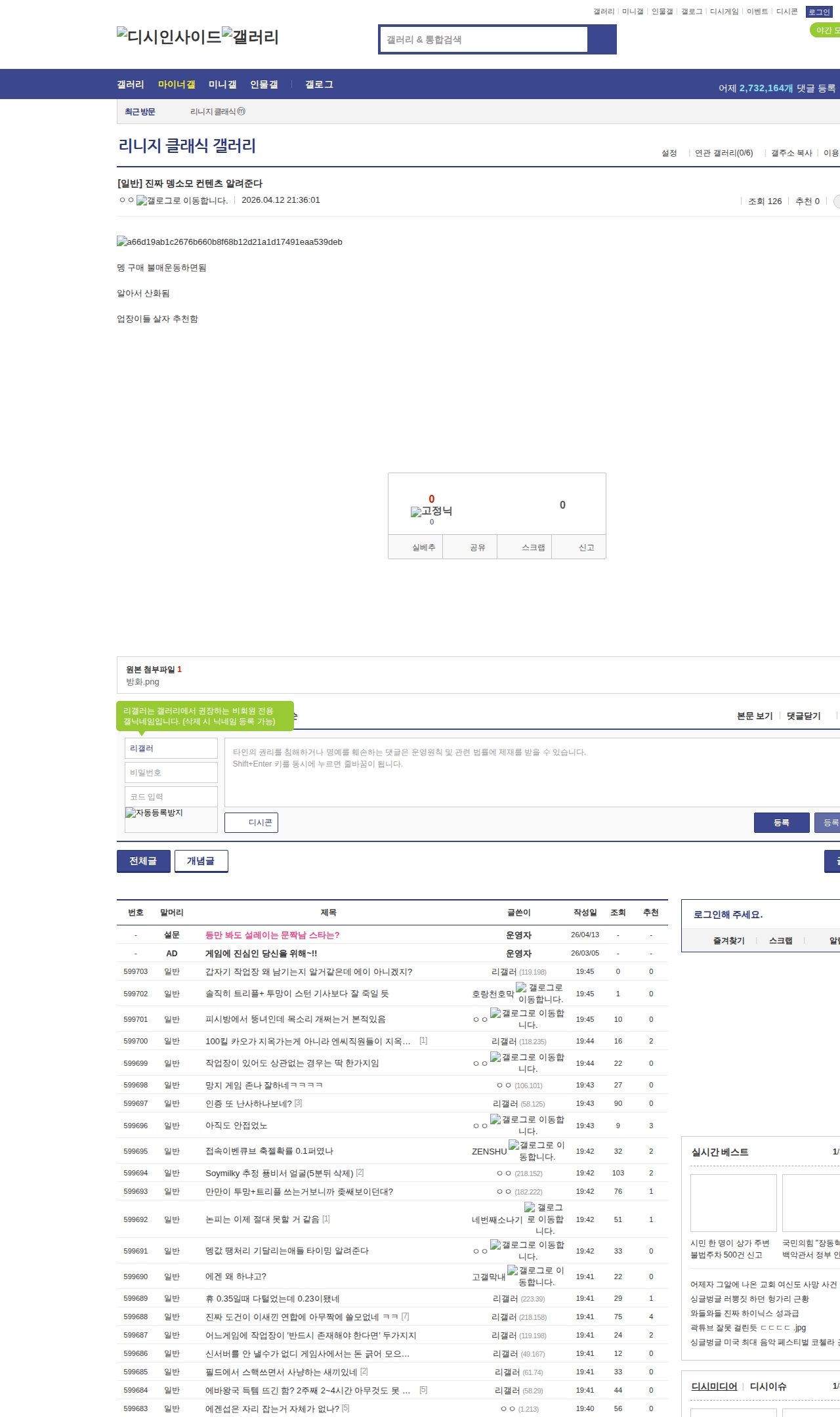This screenshot has width=840, height=1417.
Task: Open 실시간 베스트 thumbnail for 시민 한 명이 상가 주변
Action: [734, 1203]
